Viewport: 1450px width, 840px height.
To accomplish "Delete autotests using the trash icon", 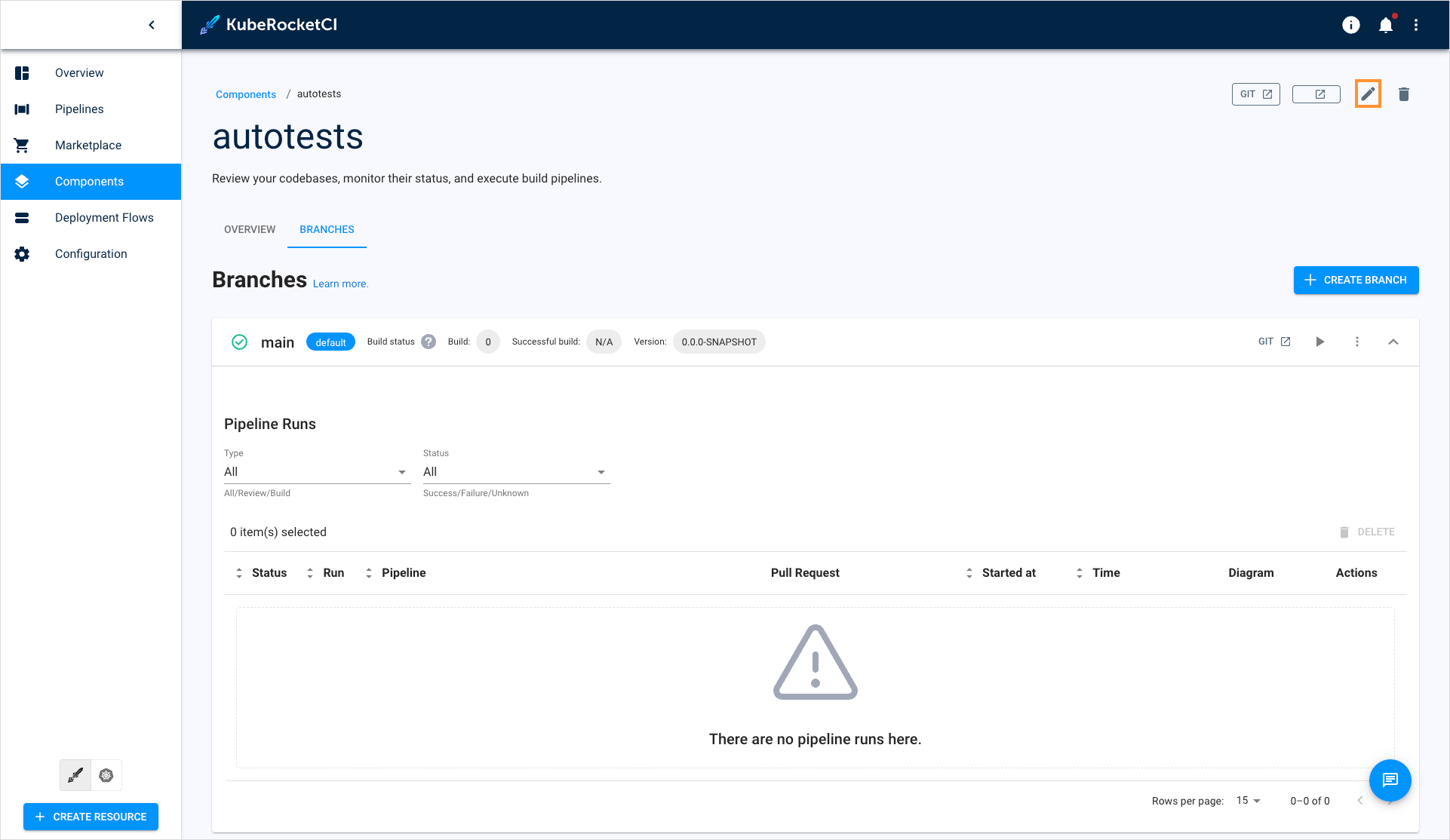I will coord(1404,94).
